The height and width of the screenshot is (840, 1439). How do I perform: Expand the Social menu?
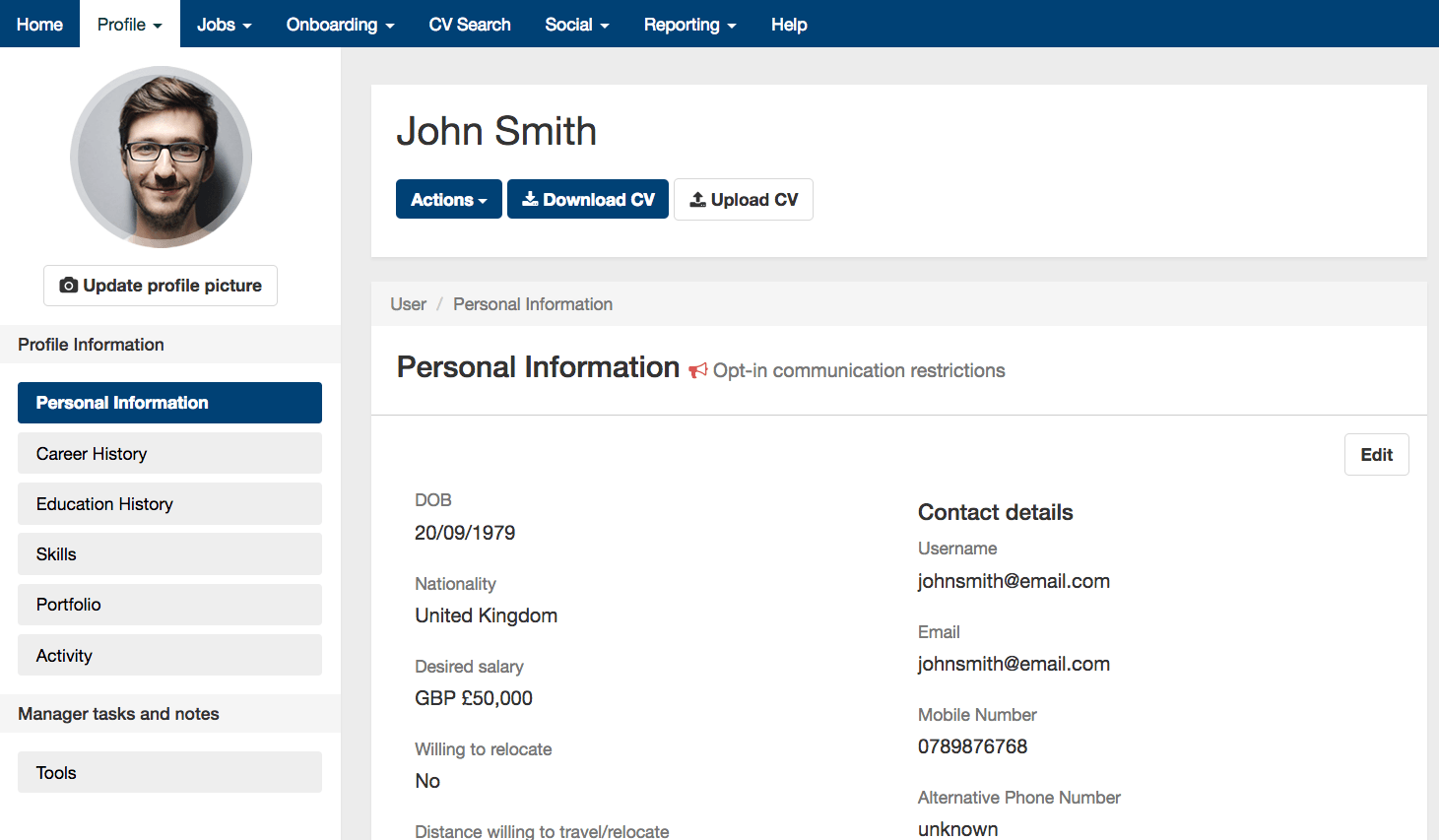pyautogui.click(x=577, y=24)
